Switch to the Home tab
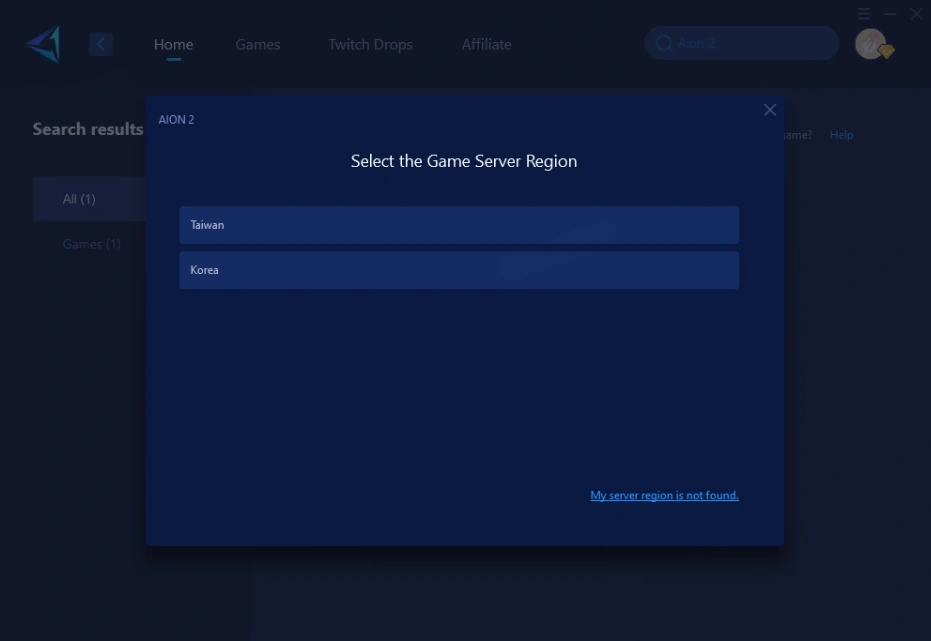Image resolution: width=931 pixels, height=641 pixels. coord(173,44)
